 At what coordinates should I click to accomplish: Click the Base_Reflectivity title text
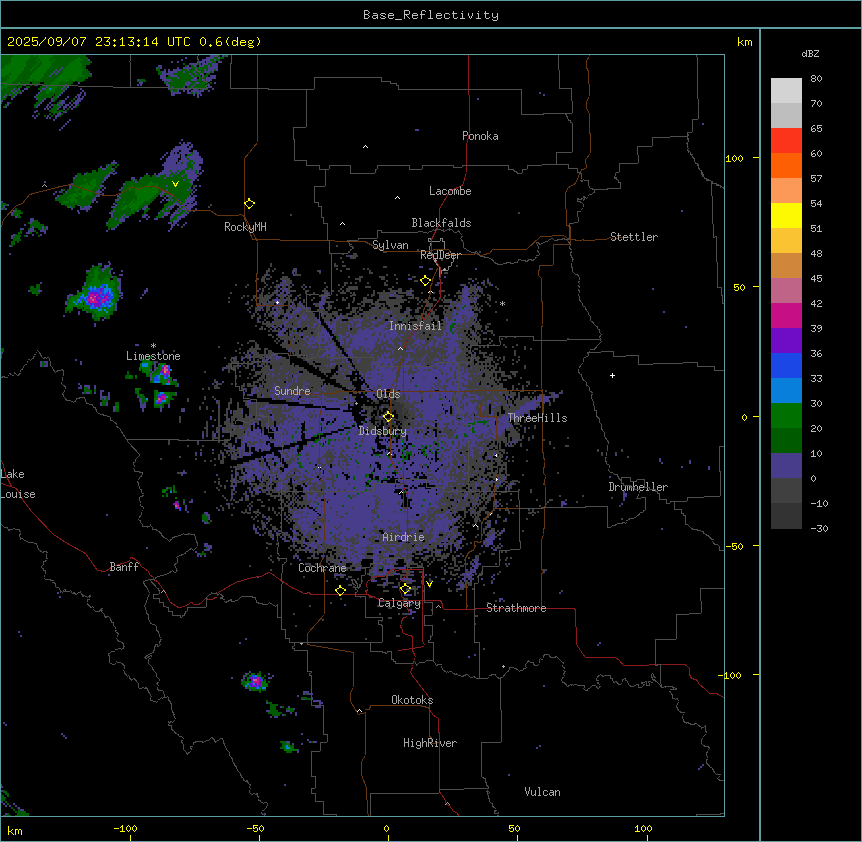[x=431, y=15]
